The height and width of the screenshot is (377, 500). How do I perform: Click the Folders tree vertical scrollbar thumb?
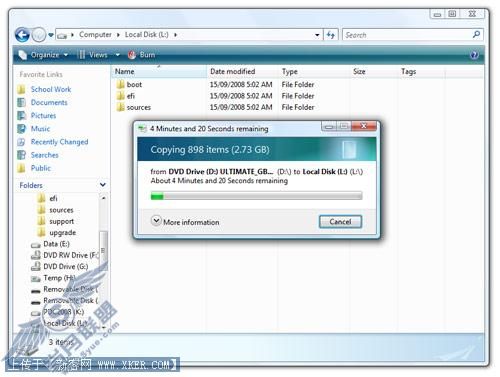point(104,250)
